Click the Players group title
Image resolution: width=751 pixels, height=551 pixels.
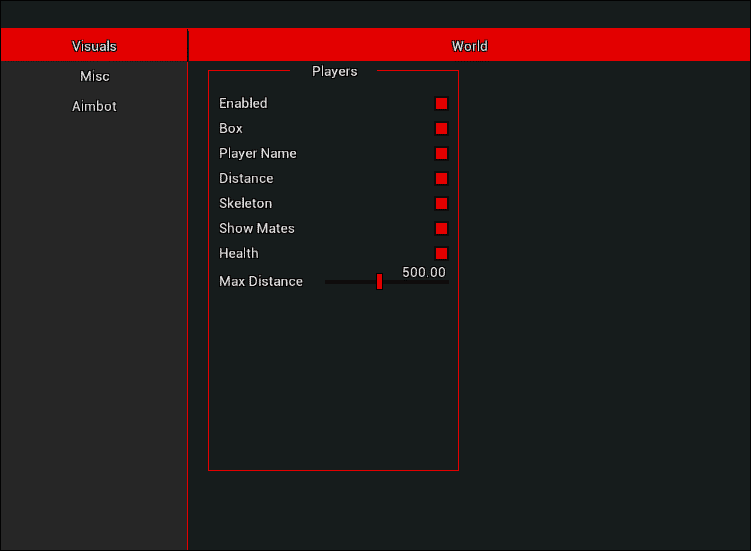pyautogui.click(x=334, y=71)
